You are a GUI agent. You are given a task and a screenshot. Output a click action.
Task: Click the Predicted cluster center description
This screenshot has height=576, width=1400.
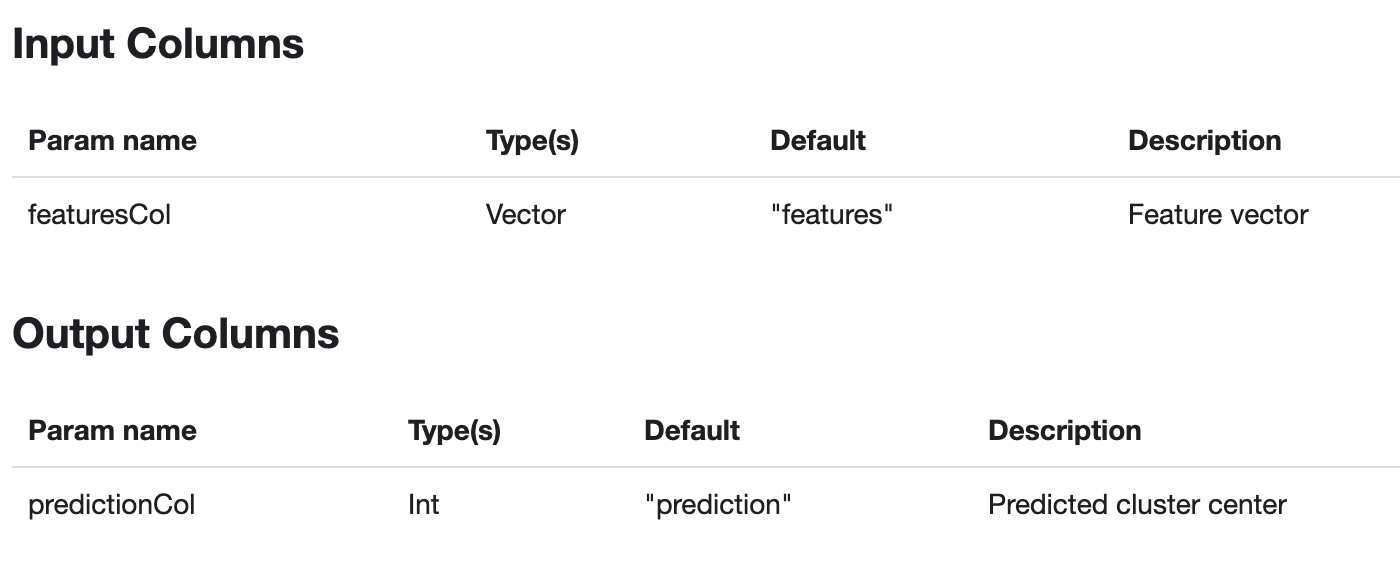pos(1137,505)
